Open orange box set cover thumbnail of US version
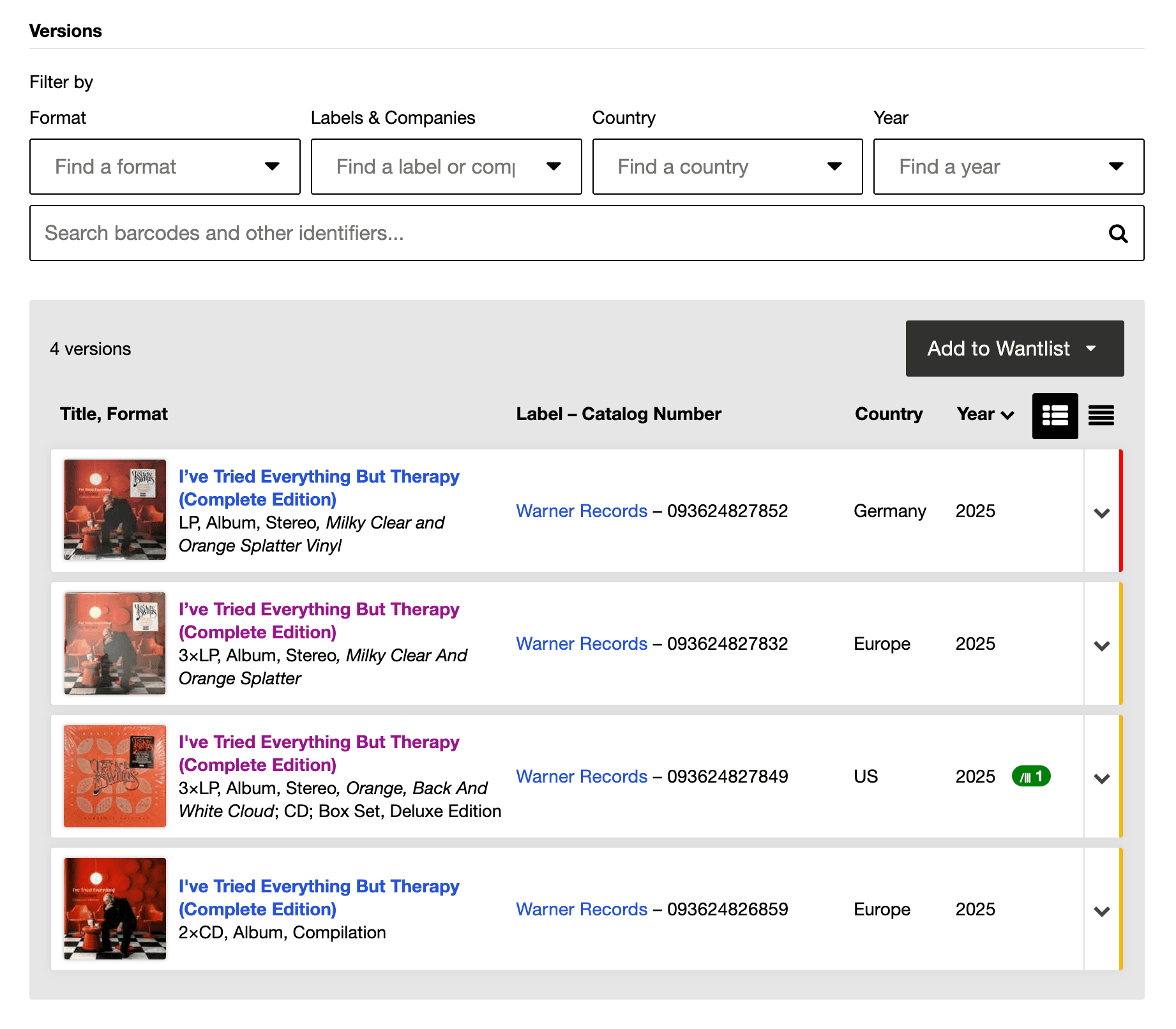This screenshot has width=1176, height=1029. click(115, 776)
